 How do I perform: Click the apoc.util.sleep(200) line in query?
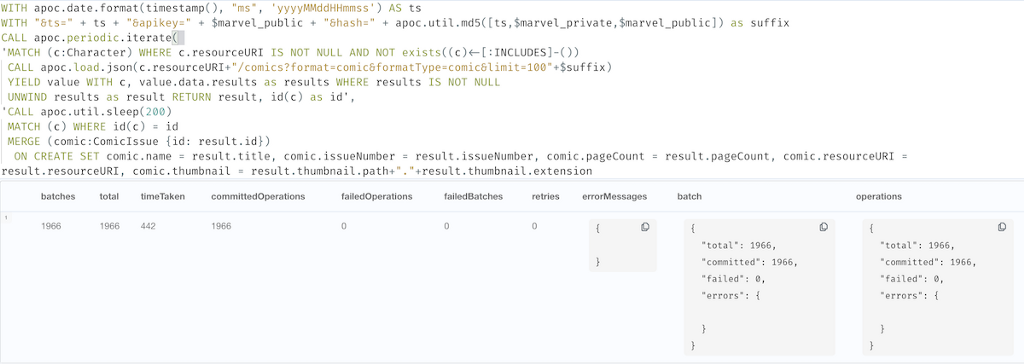pos(87,111)
